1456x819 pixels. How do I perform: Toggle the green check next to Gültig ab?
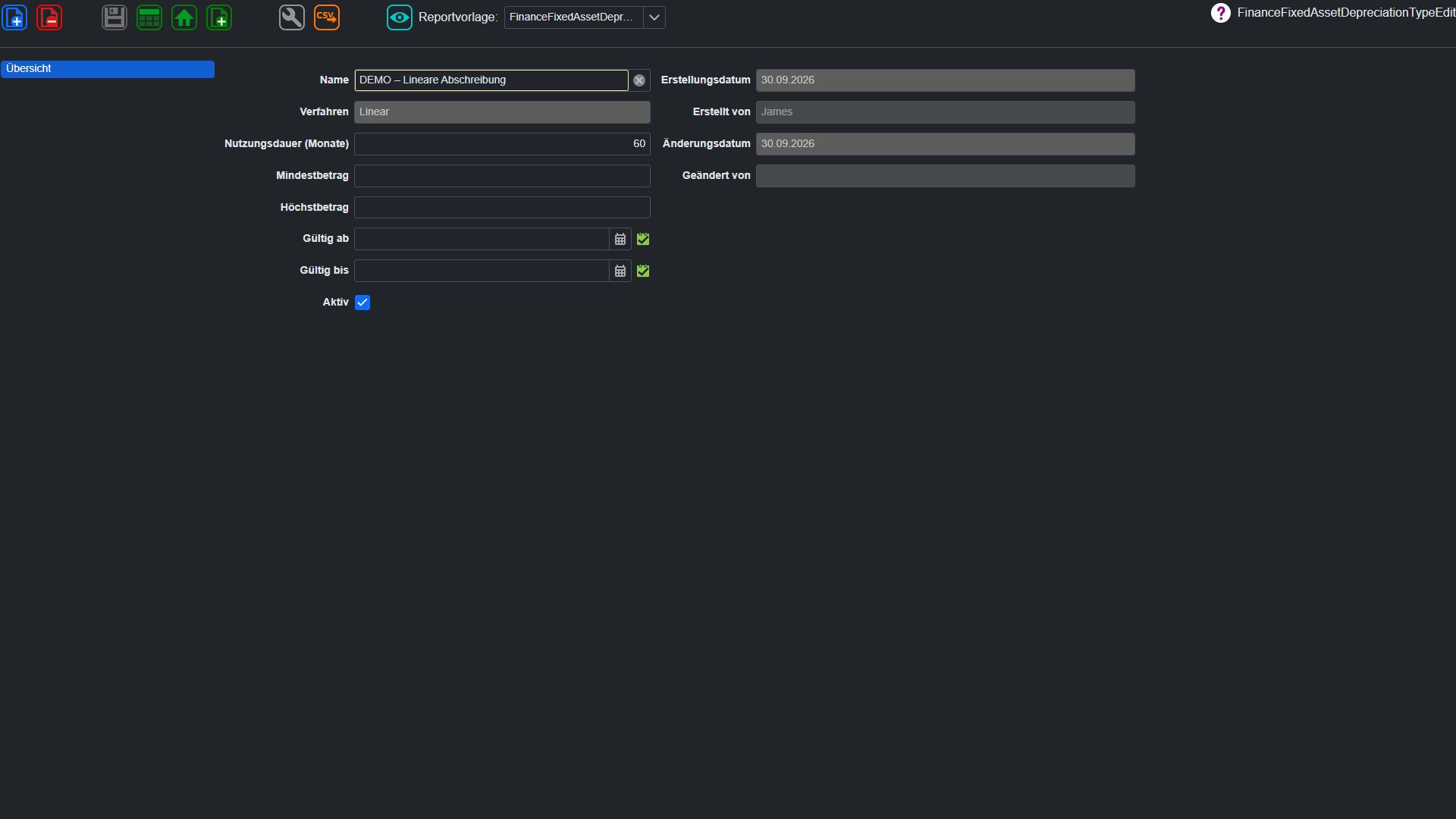(x=643, y=239)
